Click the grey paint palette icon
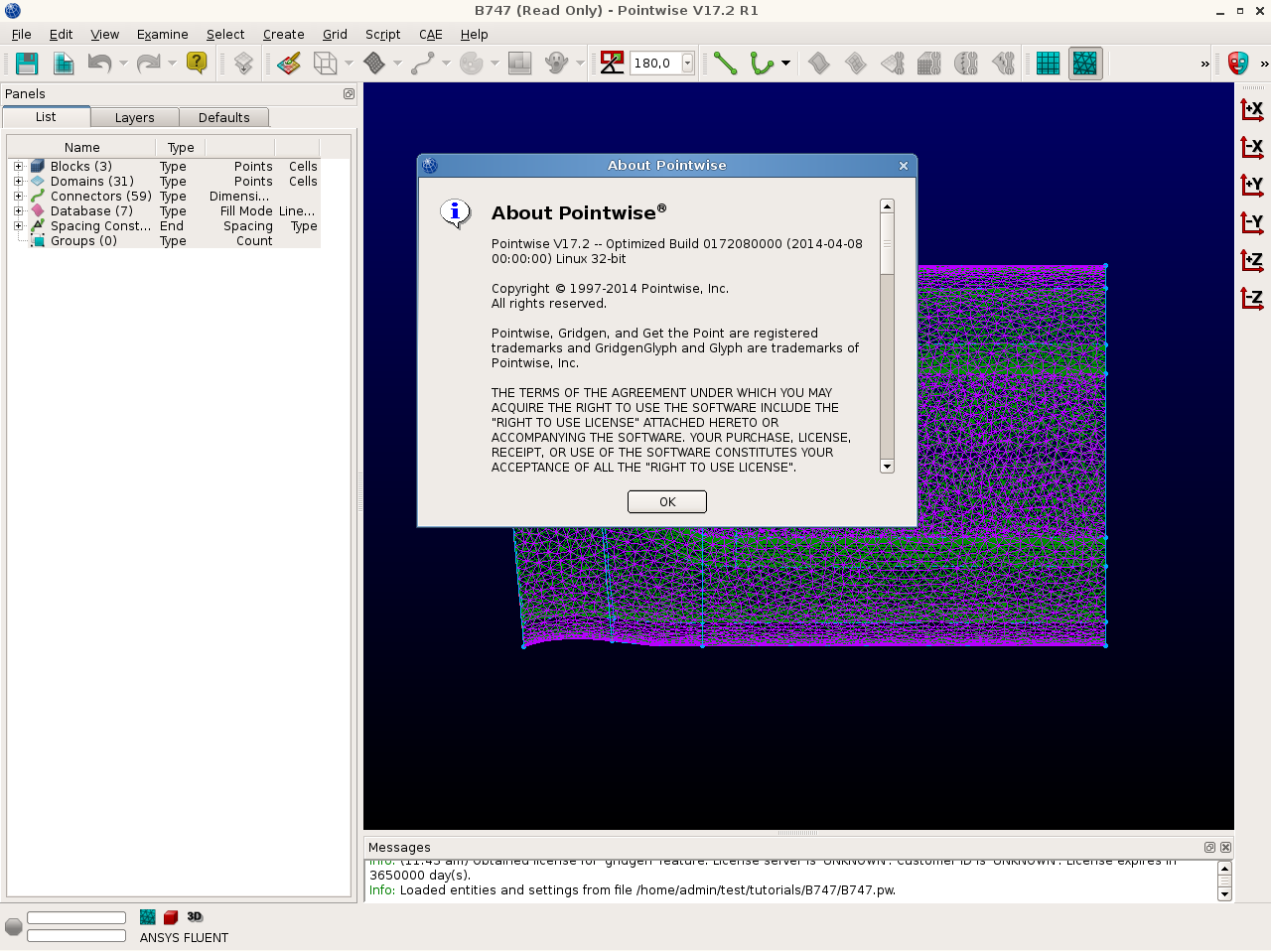Image resolution: width=1271 pixels, height=952 pixels. coord(472,64)
